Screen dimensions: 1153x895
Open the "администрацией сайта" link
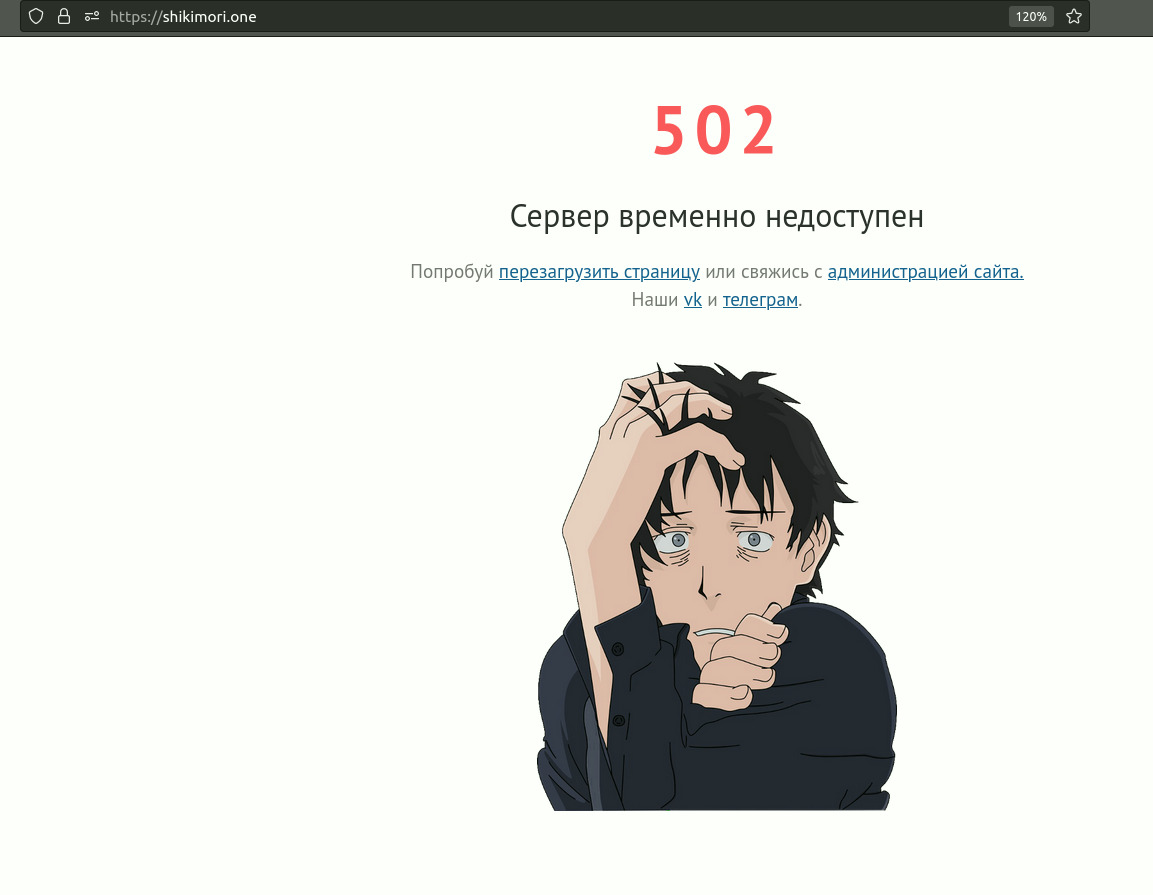click(x=925, y=271)
